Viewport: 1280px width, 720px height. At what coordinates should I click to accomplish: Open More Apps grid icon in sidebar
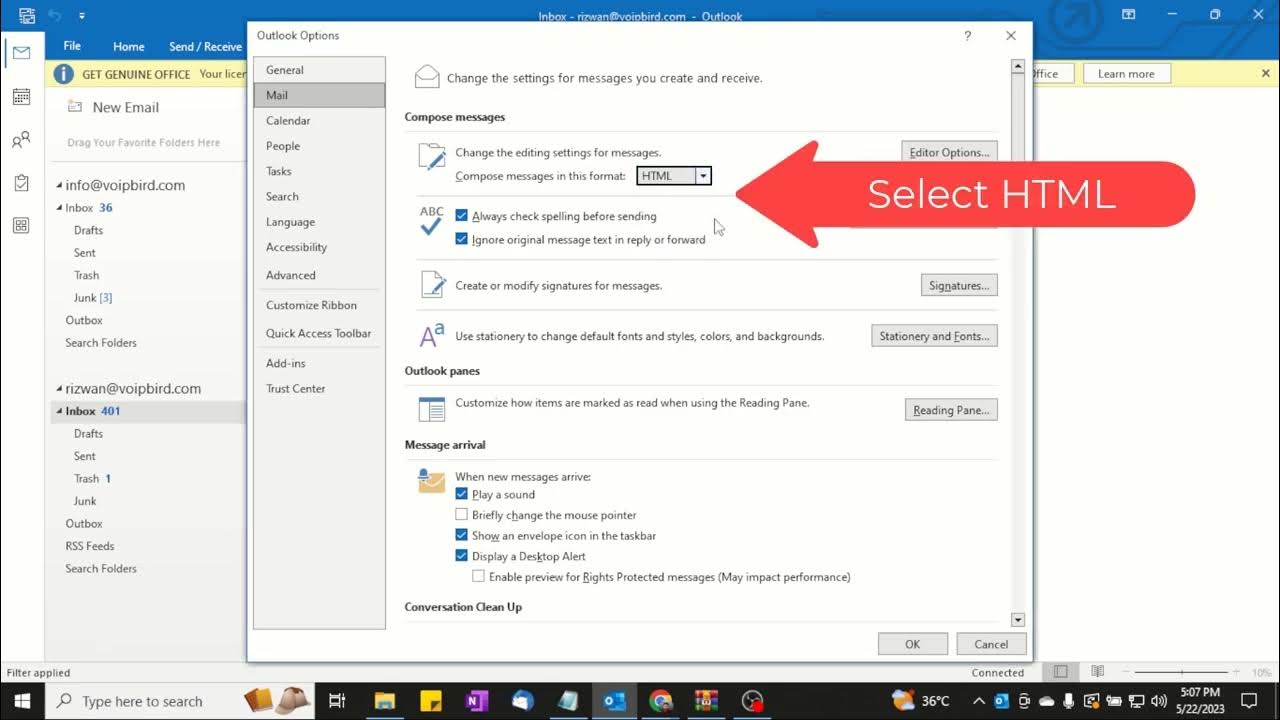pyautogui.click(x=21, y=225)
